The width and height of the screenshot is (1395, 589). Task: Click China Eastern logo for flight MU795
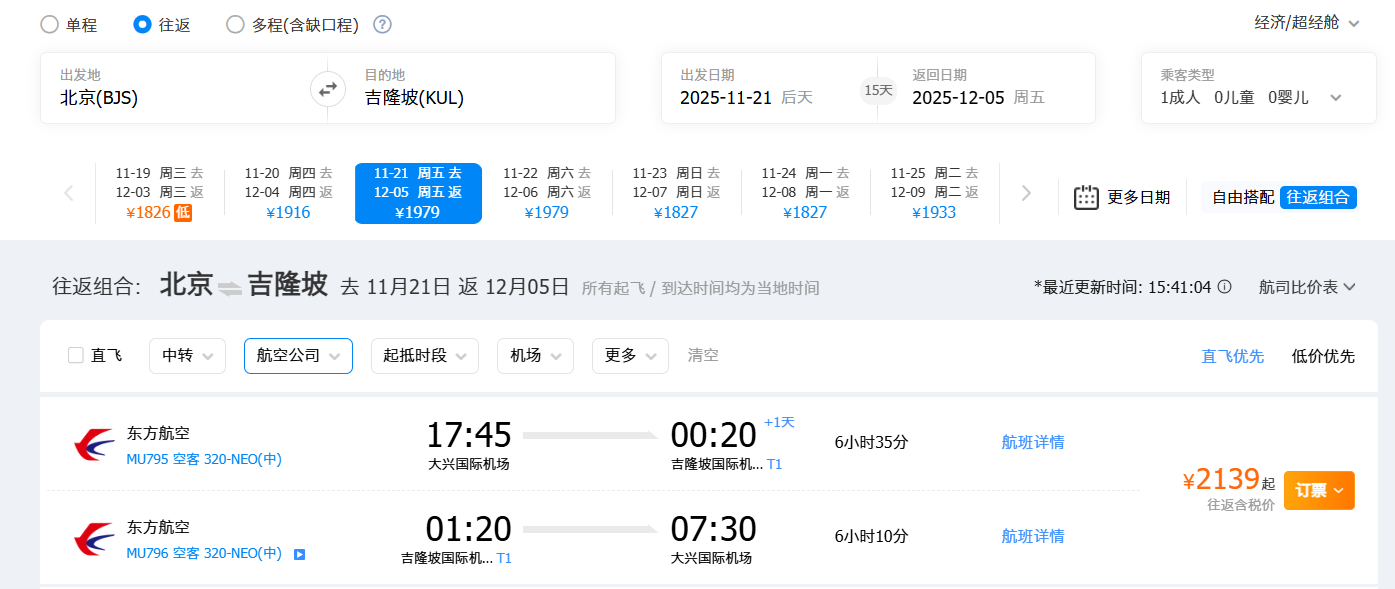94,445
